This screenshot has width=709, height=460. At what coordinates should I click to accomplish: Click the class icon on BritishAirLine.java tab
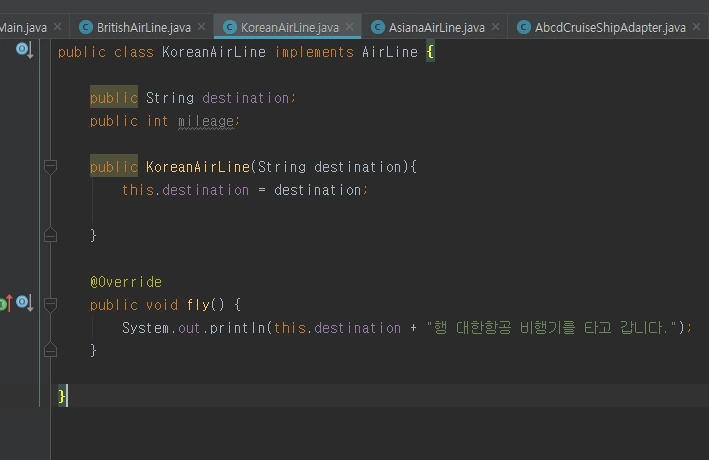[x=85, y=27]
